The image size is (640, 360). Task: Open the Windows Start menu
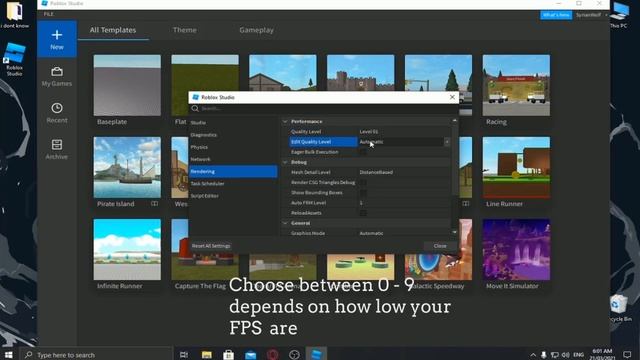tap(9, 354)
